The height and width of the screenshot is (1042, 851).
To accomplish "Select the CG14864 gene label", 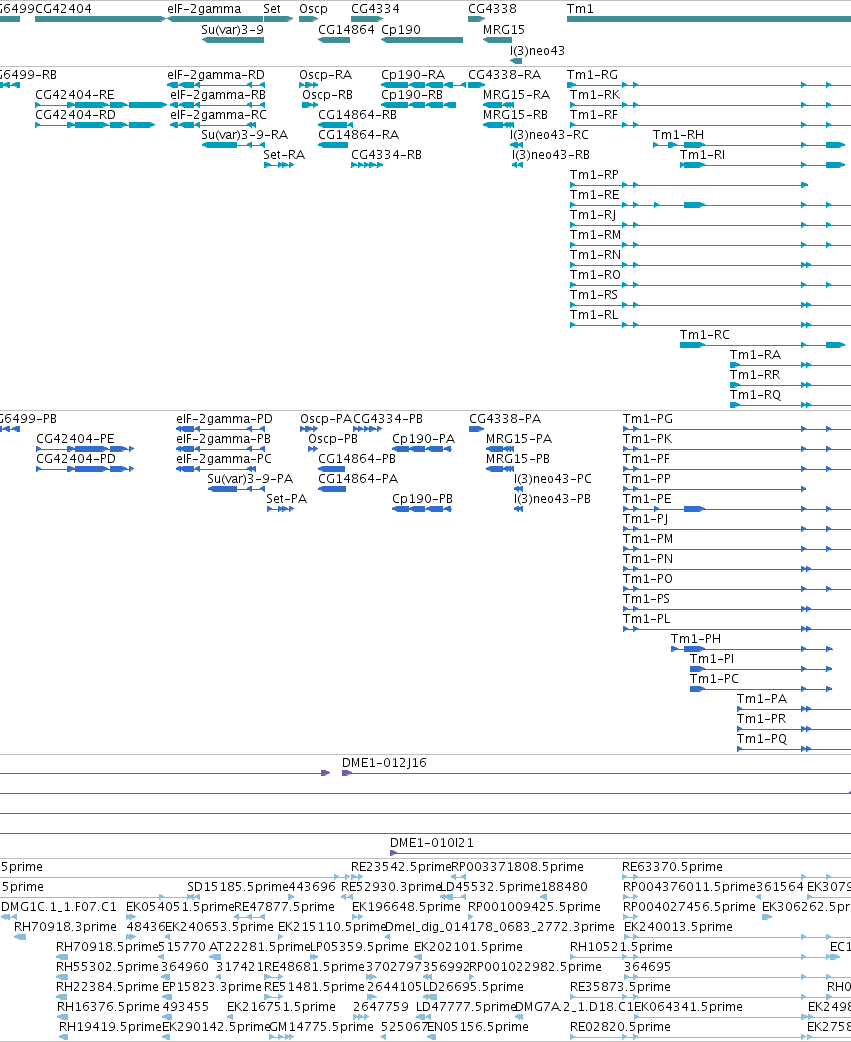I will pyautogui.click(x=346, y=29).
